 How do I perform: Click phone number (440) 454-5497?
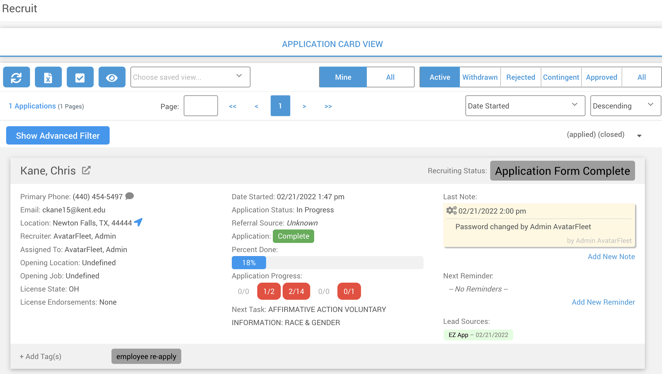98,197
